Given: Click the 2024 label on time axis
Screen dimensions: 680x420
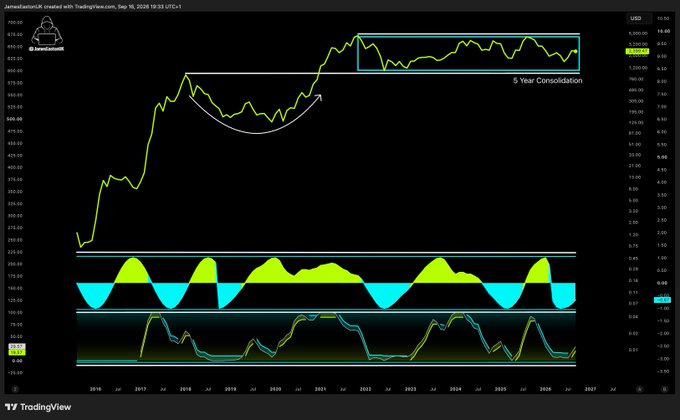Looking at the screenshot, I should point(455,389).
